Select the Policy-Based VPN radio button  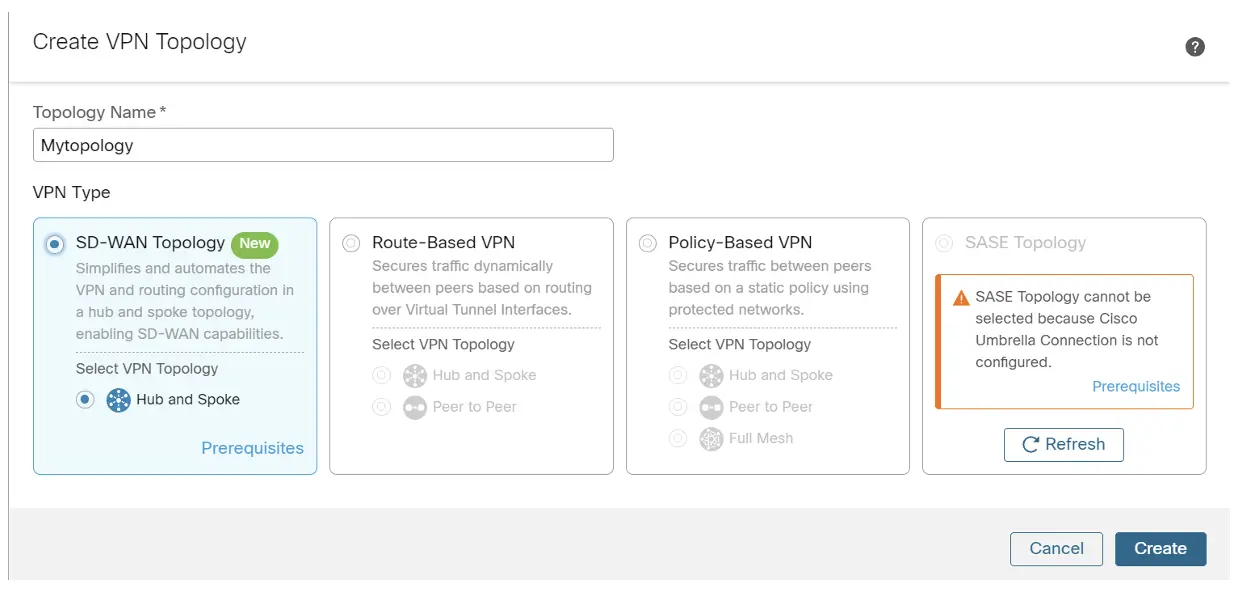647,243
